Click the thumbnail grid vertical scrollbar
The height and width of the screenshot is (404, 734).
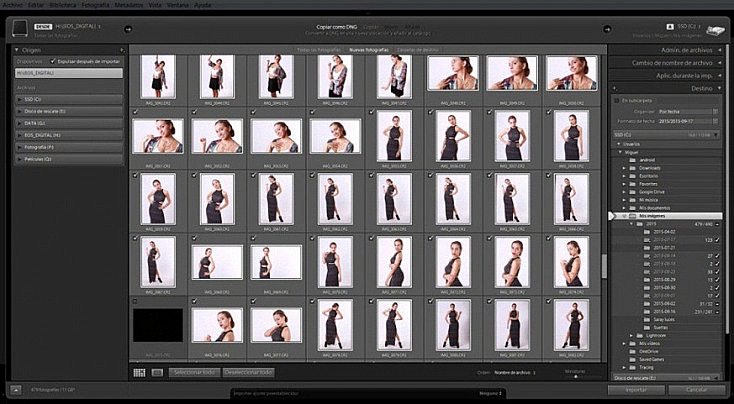click(604, 266)
